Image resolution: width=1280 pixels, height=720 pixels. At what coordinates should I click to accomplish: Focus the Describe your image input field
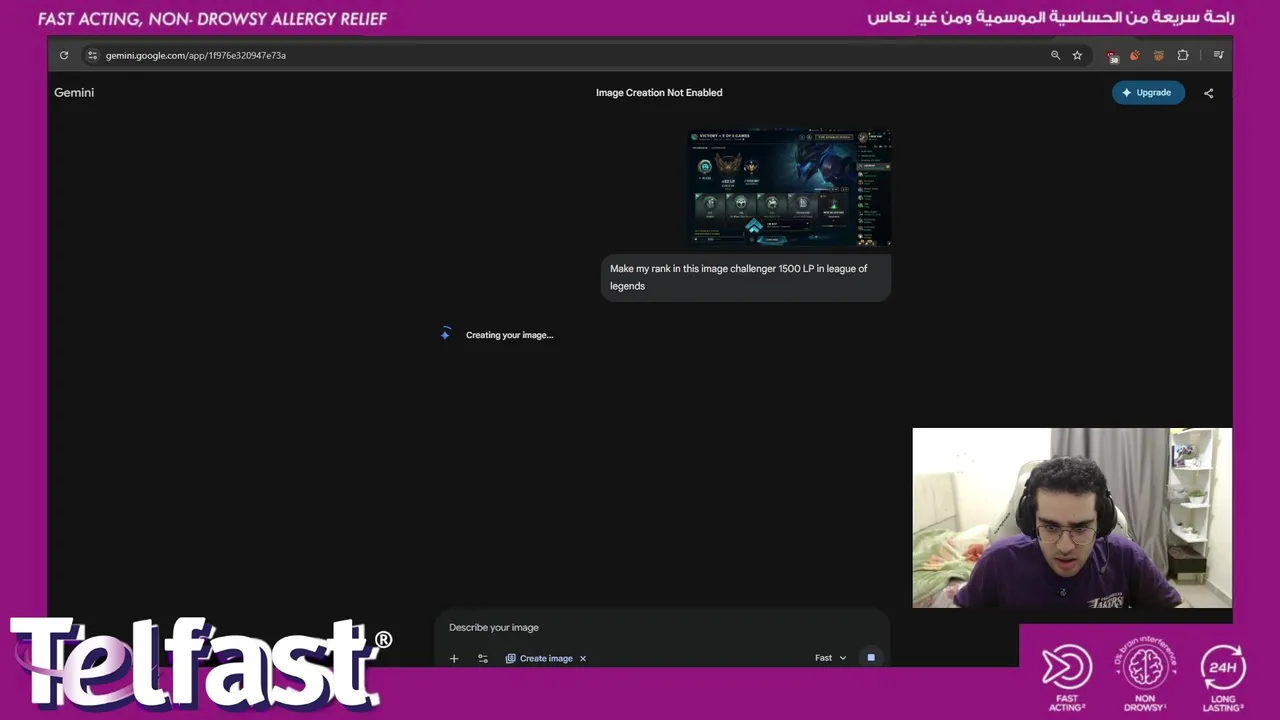660,627
